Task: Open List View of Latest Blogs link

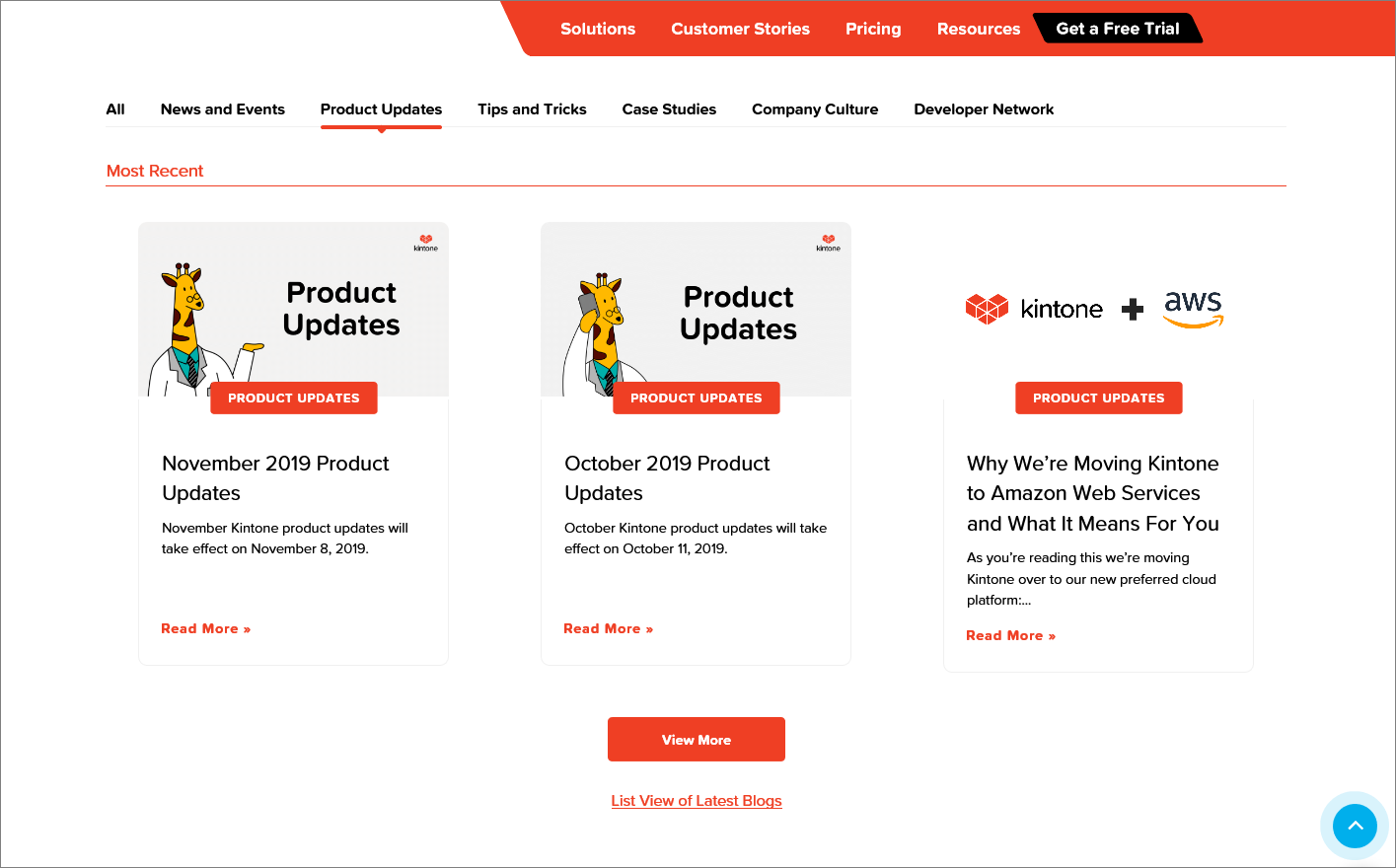Action: 696,801
